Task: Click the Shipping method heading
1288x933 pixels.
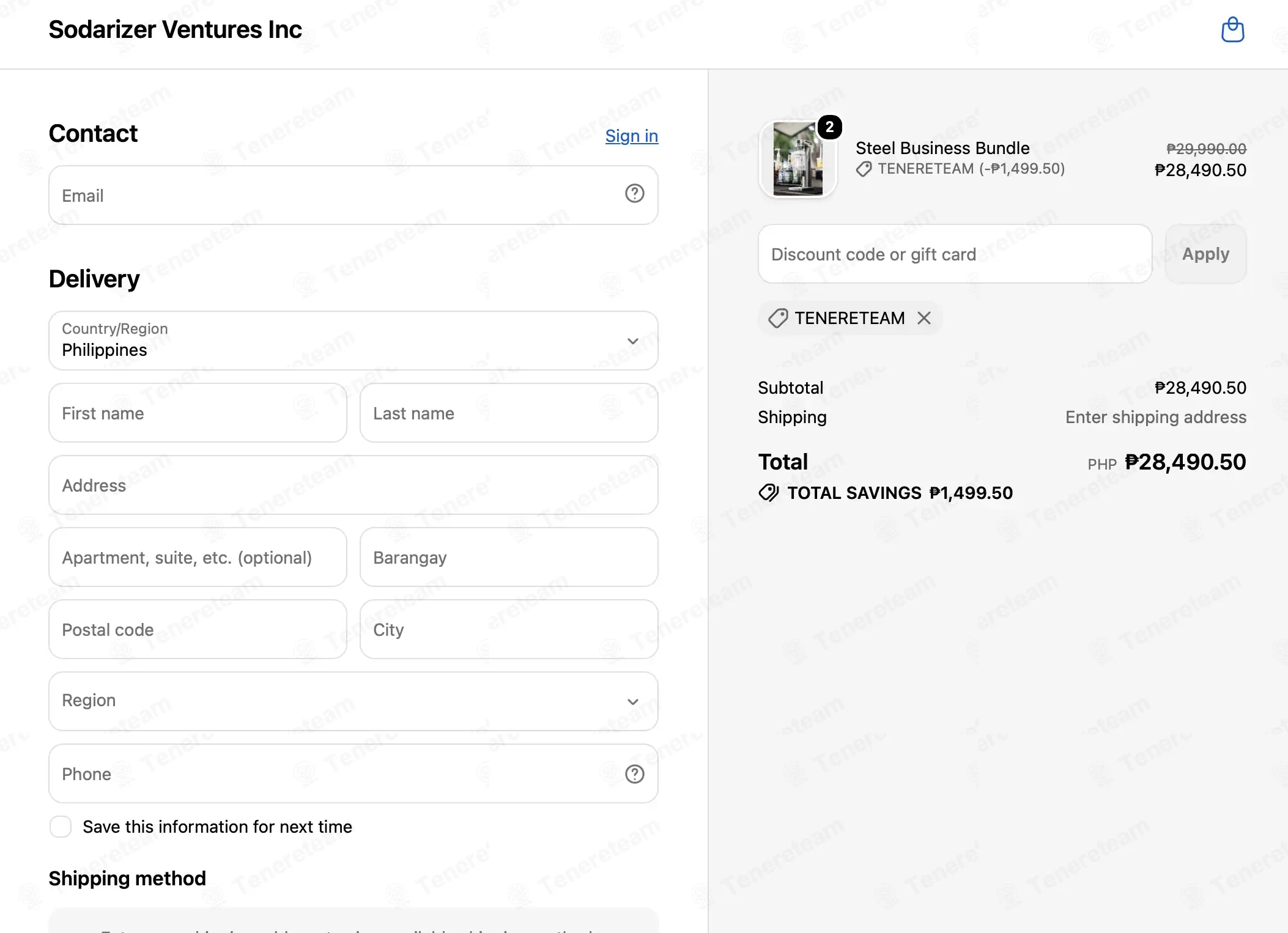Action: pos(127,878)
